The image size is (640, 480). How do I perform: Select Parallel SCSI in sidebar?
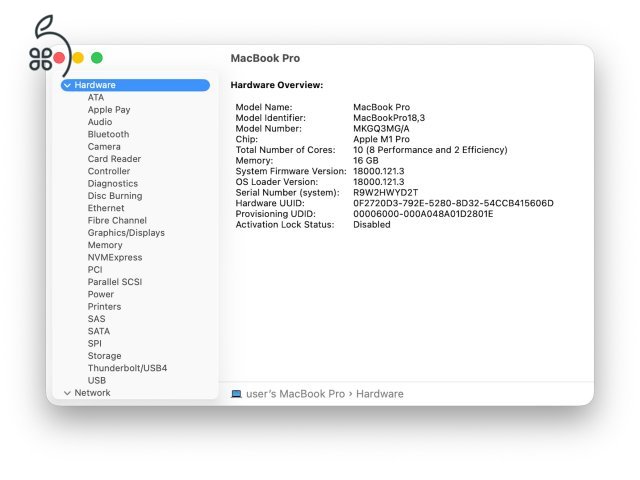[115, 282]
